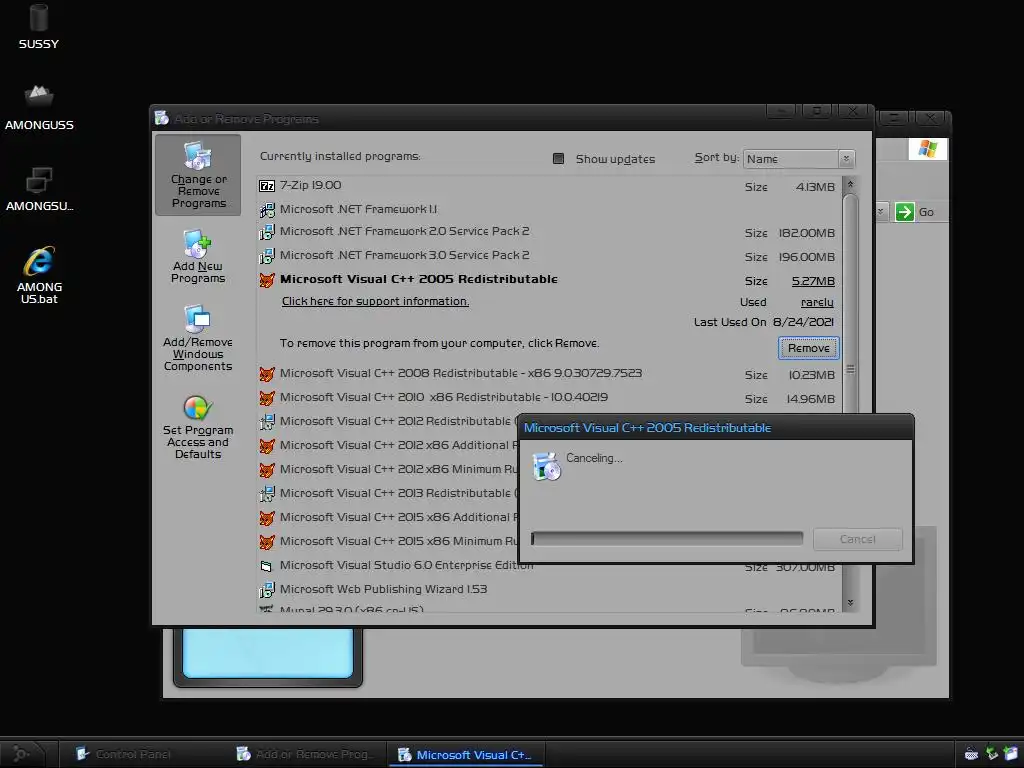The image size is (1024, 768).
Task: Select the AMONGSU... computer desktop icon
Action: [x=39, y=188]
